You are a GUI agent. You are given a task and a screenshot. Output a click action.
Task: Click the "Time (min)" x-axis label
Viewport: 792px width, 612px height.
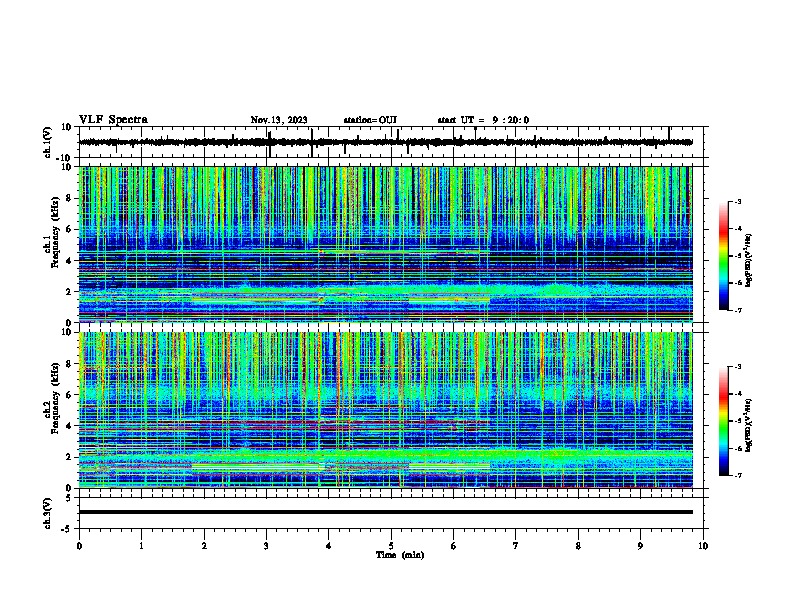pos(400,555)
